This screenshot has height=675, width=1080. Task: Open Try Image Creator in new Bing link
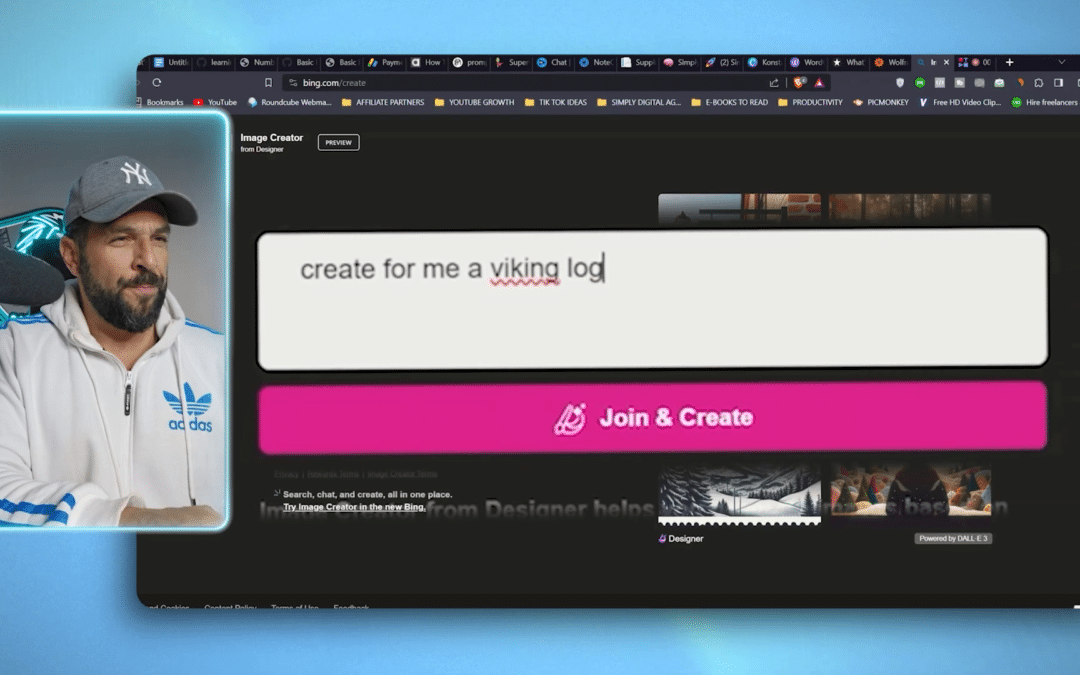354,507
